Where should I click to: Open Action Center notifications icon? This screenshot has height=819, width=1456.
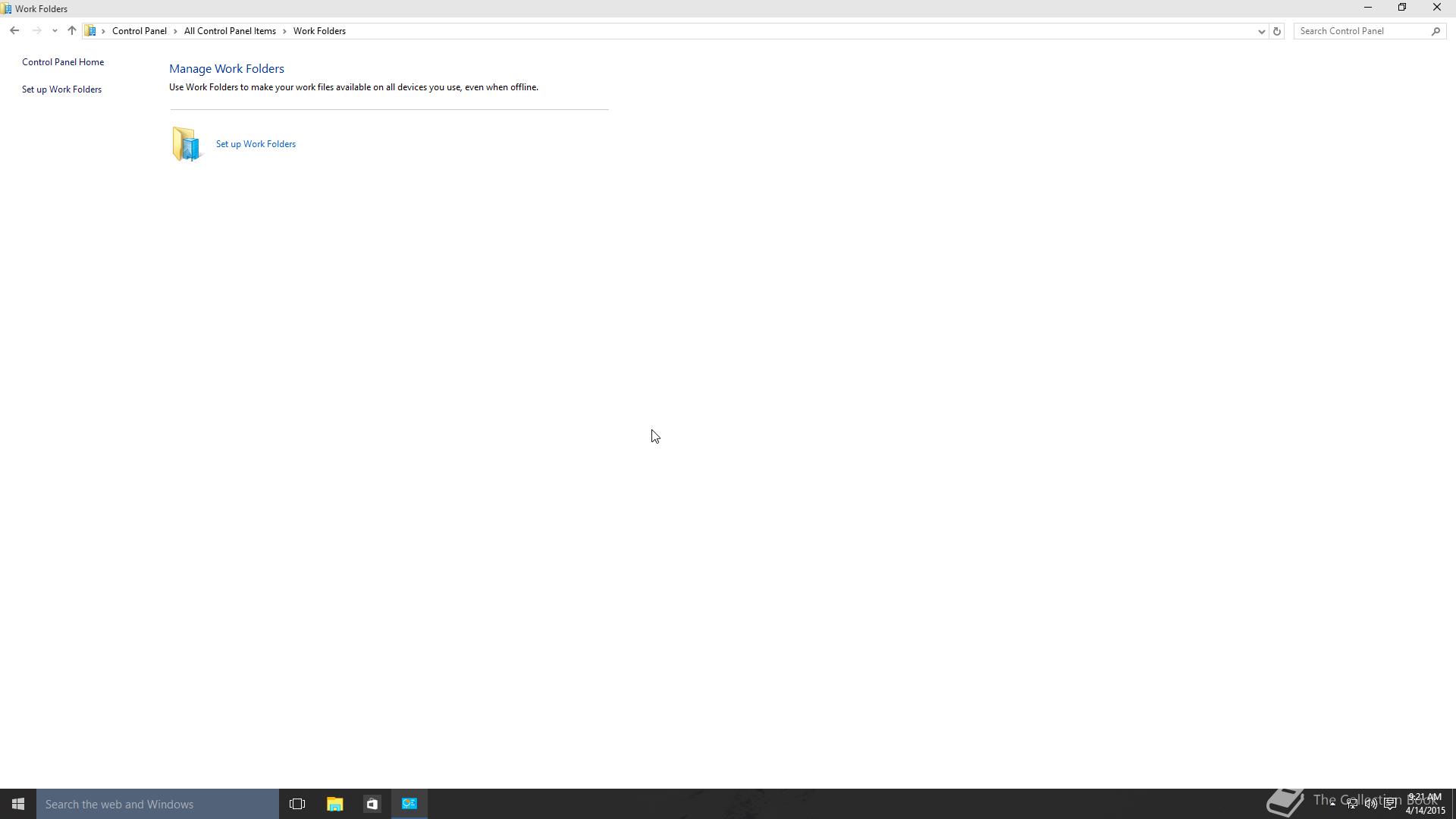1390,804
